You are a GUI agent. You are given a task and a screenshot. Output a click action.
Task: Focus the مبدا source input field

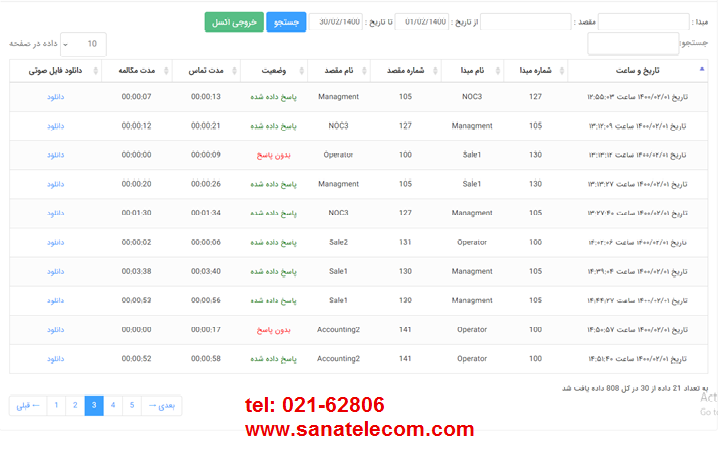point(644,22)
